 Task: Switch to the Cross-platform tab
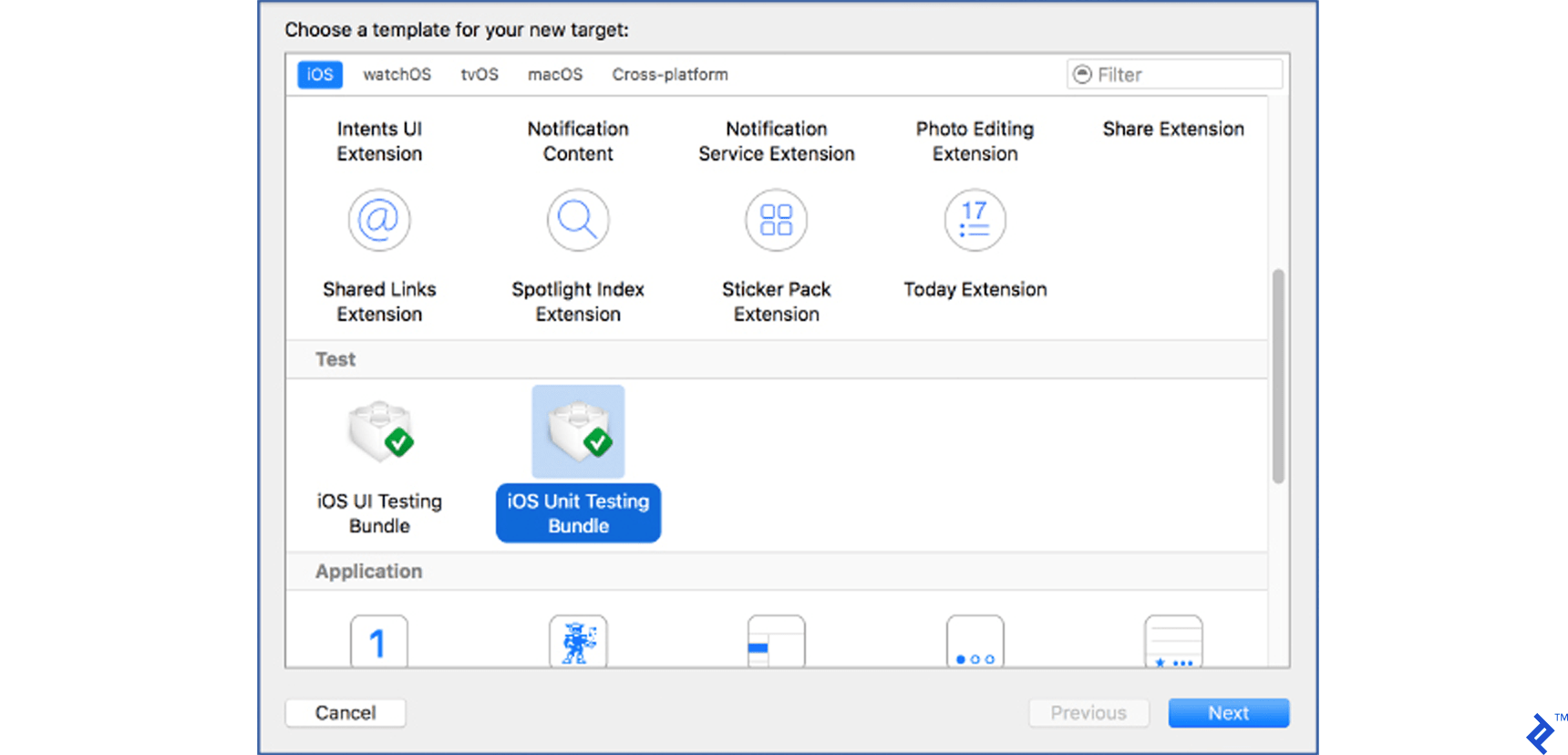click(x=670, y=74)
